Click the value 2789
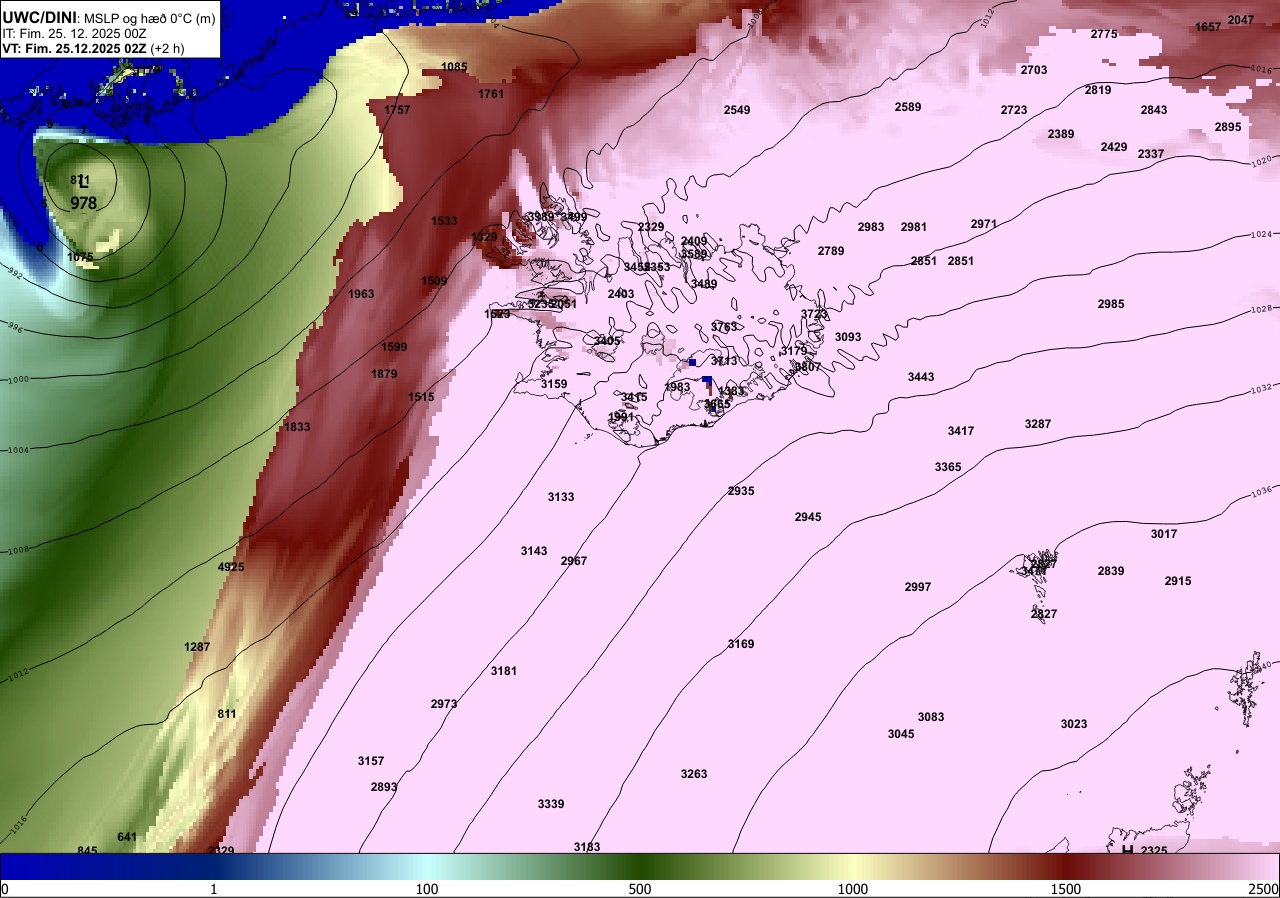Screen dimensions: 1280x898 (x=831, y=251)
